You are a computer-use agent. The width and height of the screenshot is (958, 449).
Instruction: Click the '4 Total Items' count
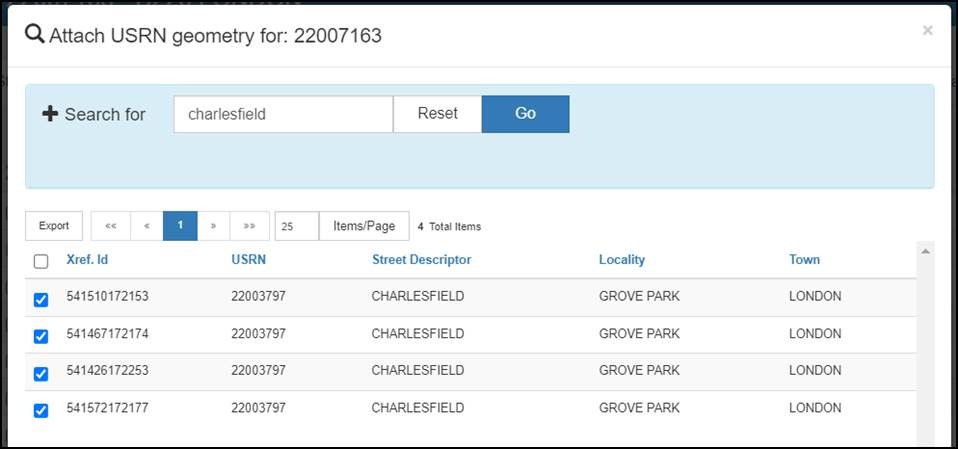(449, 227)
